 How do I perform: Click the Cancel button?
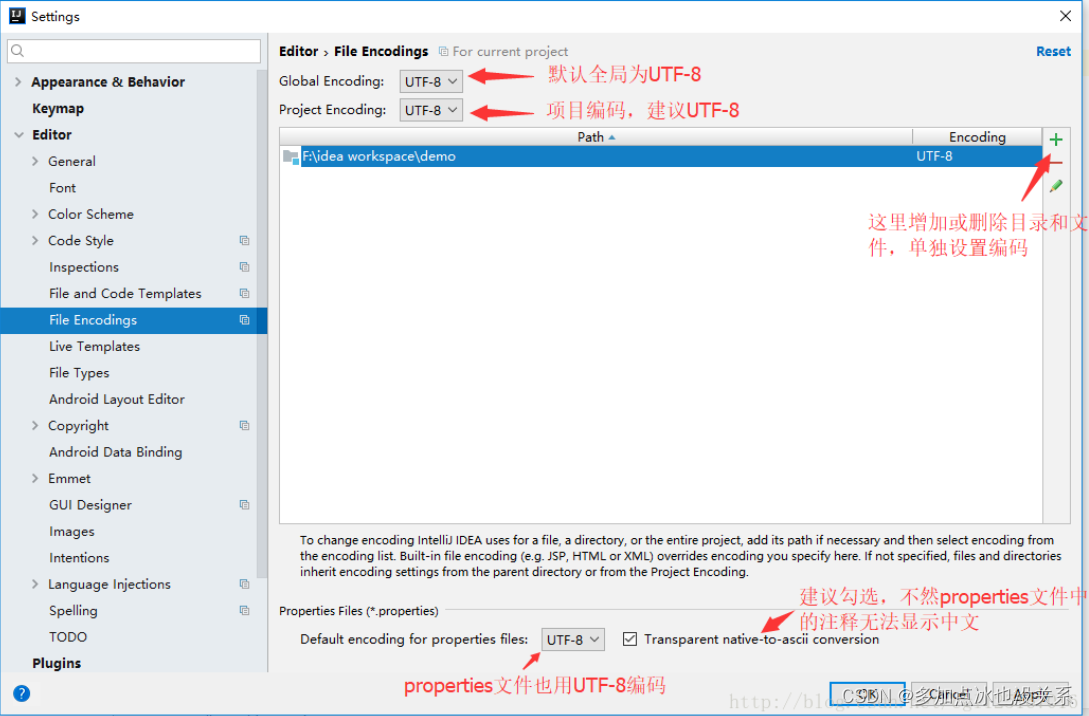(949, 693)
